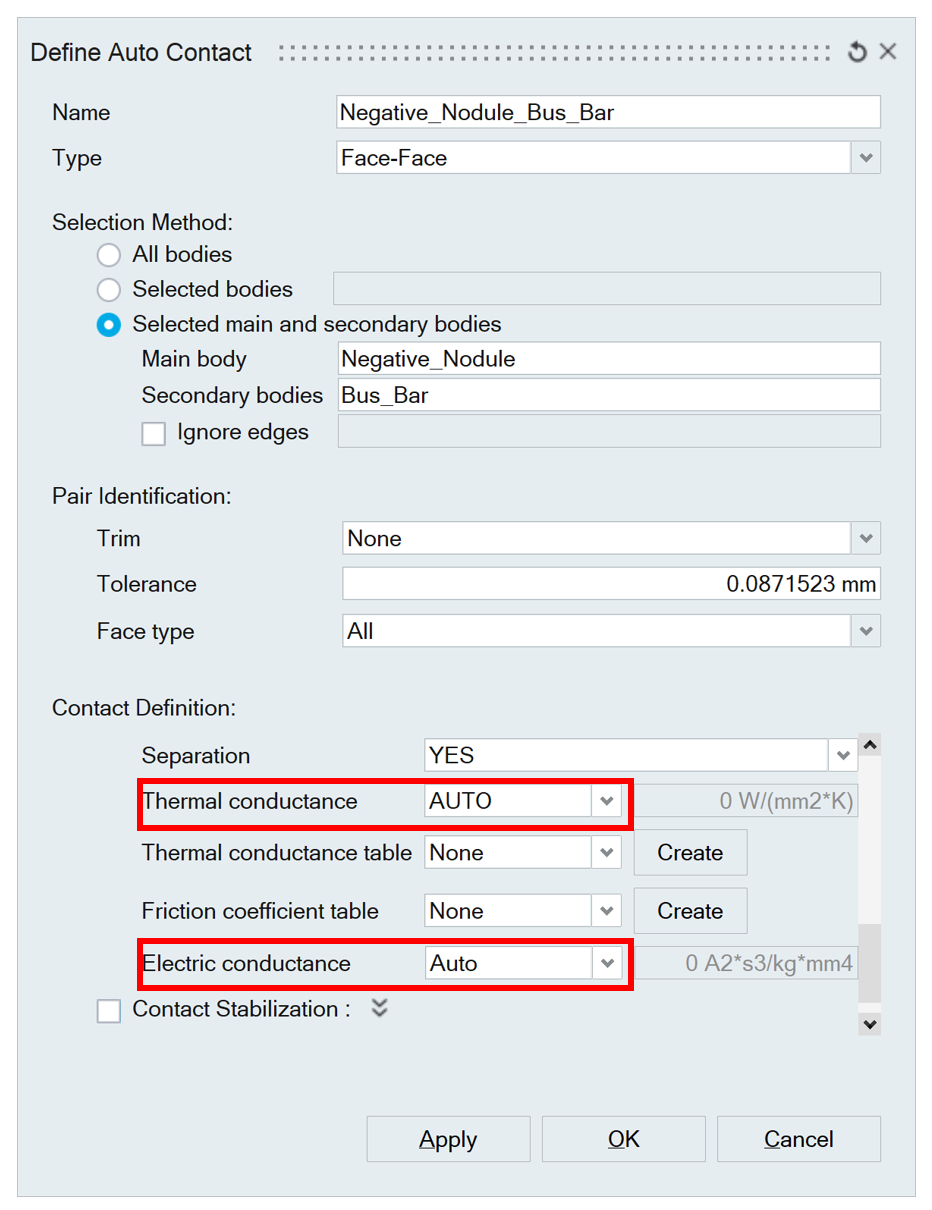
Task: Open the Separation YES dropdown
Action: click(x=842, y=756)
